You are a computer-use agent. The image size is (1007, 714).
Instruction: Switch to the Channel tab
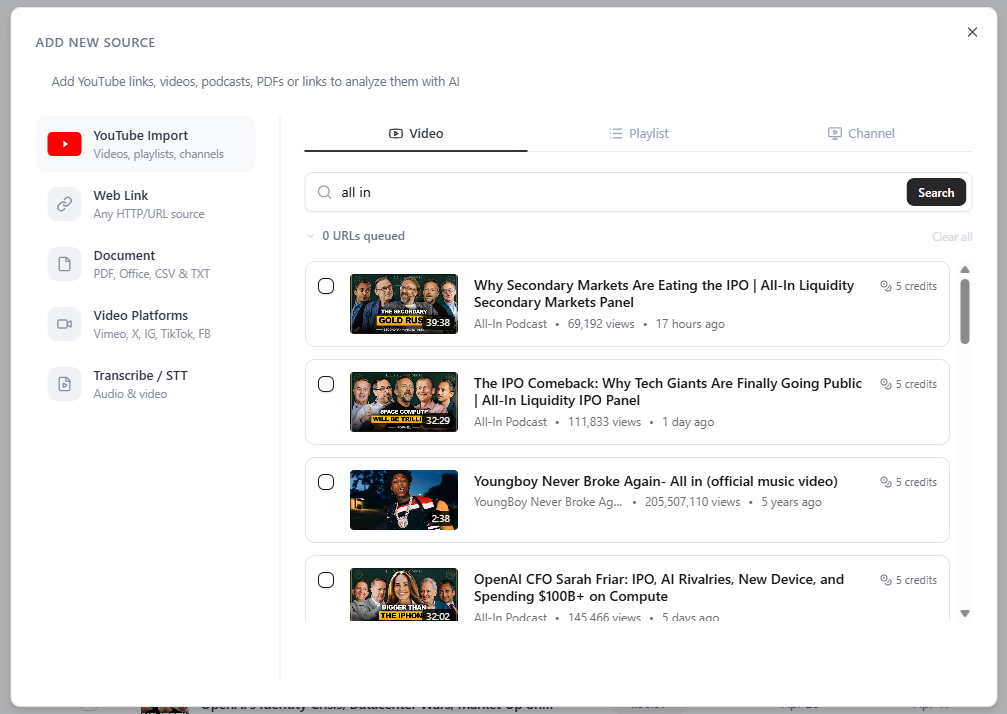(x=861, y=134)
